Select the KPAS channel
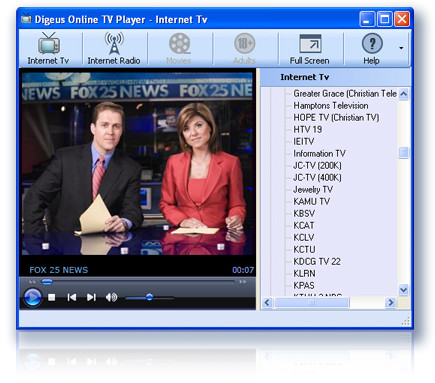The height and width of the screenshot is (383, 435). (x=304, y=286)
